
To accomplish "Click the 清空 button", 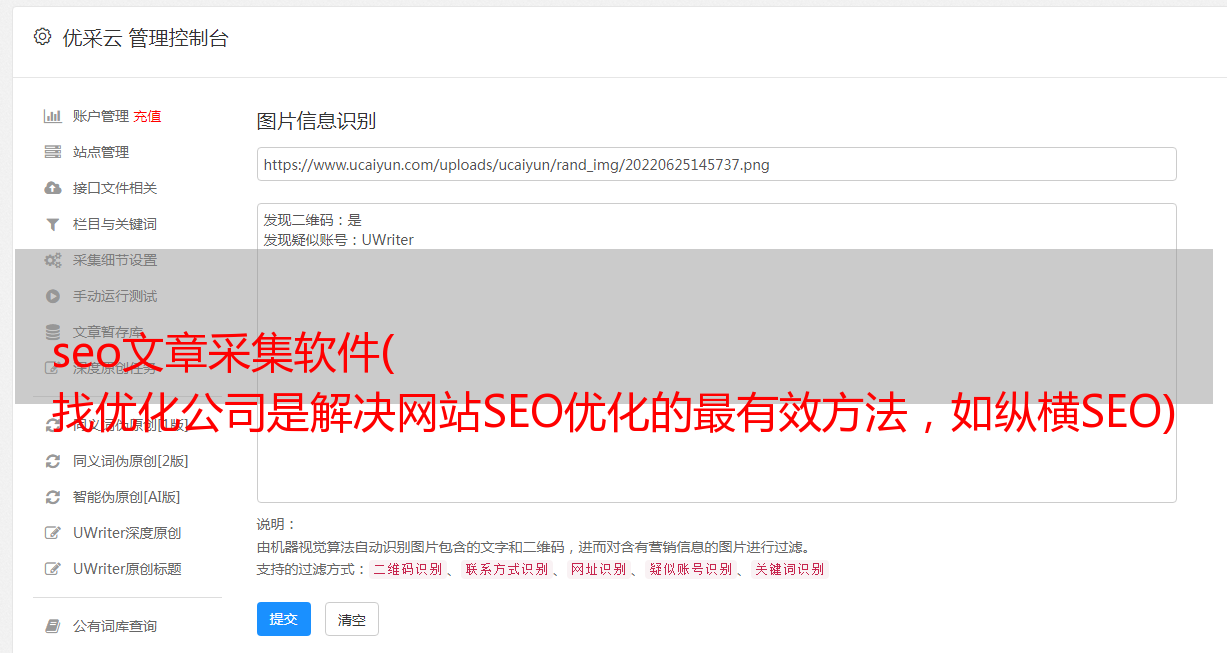I will [352, 619].
